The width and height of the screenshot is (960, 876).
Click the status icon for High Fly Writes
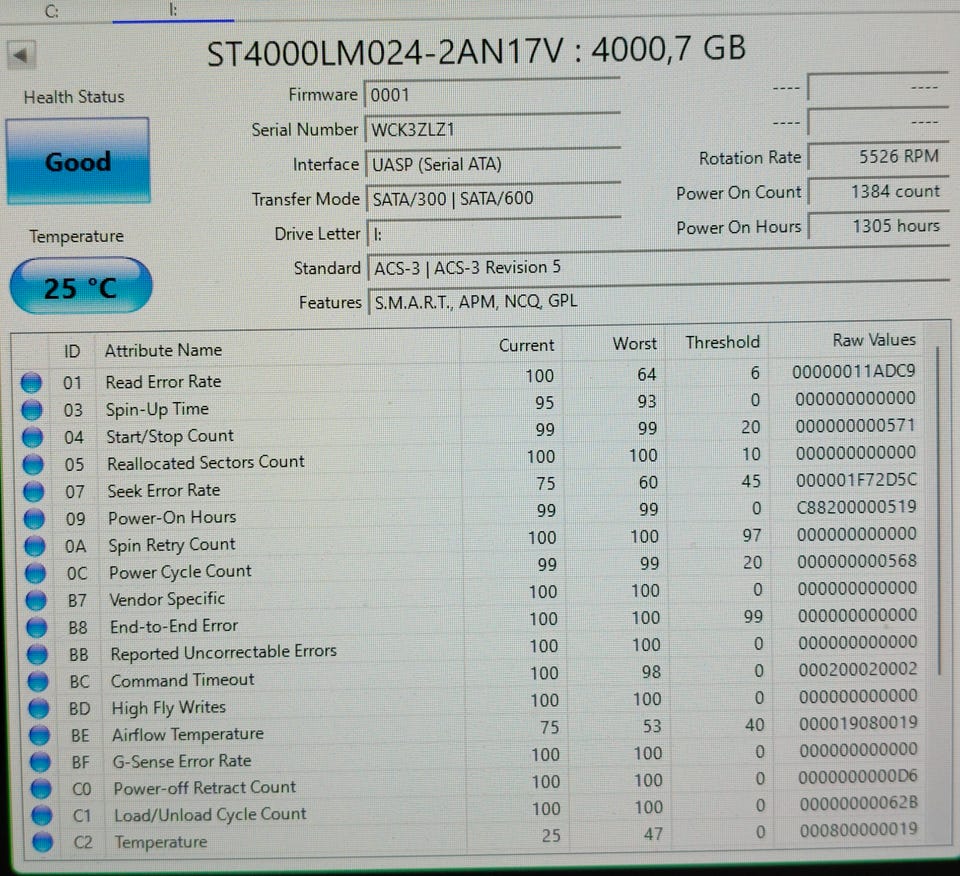[39, 708]
